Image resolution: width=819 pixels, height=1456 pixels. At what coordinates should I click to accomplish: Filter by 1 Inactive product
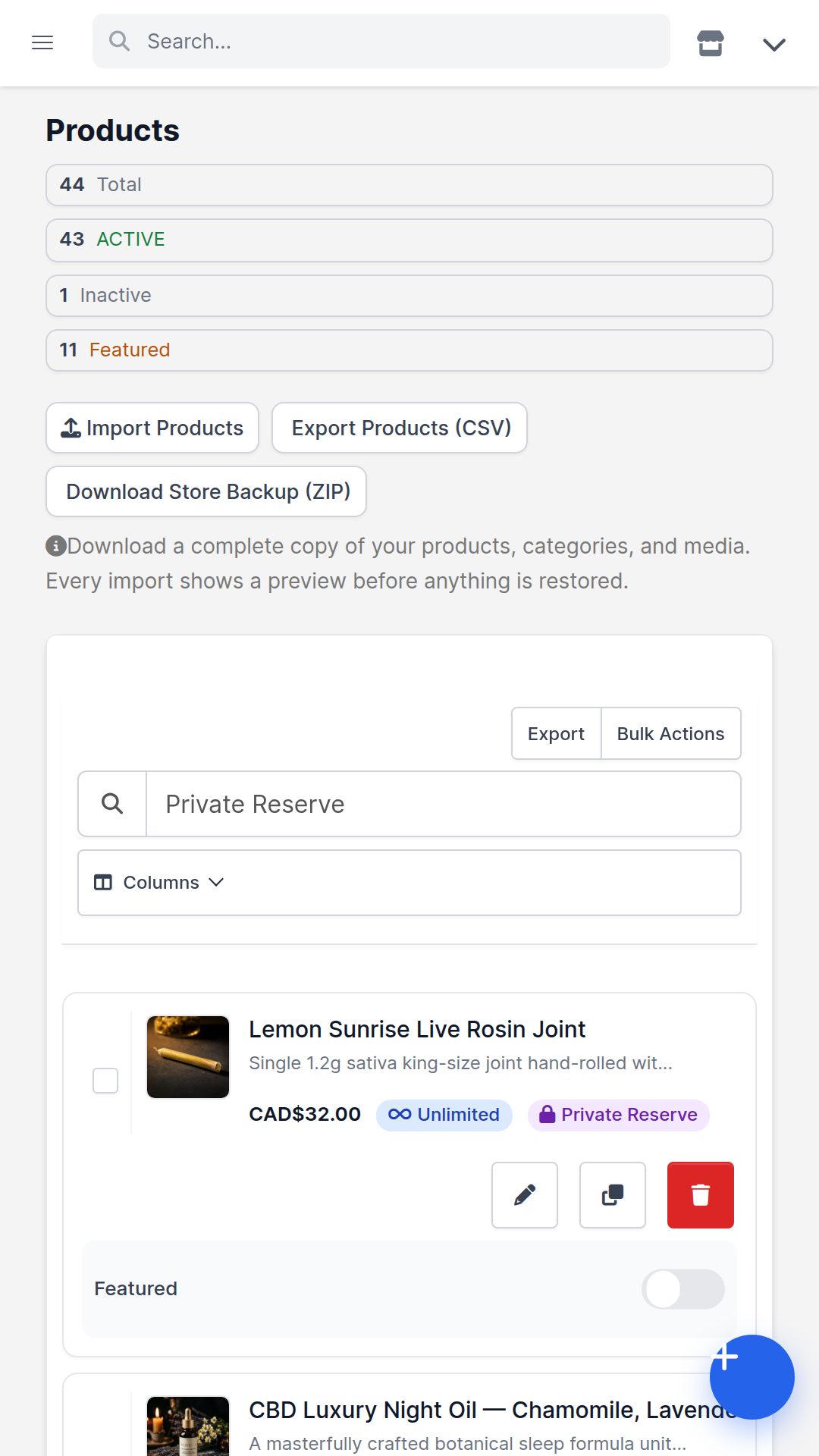click(409, 296)
